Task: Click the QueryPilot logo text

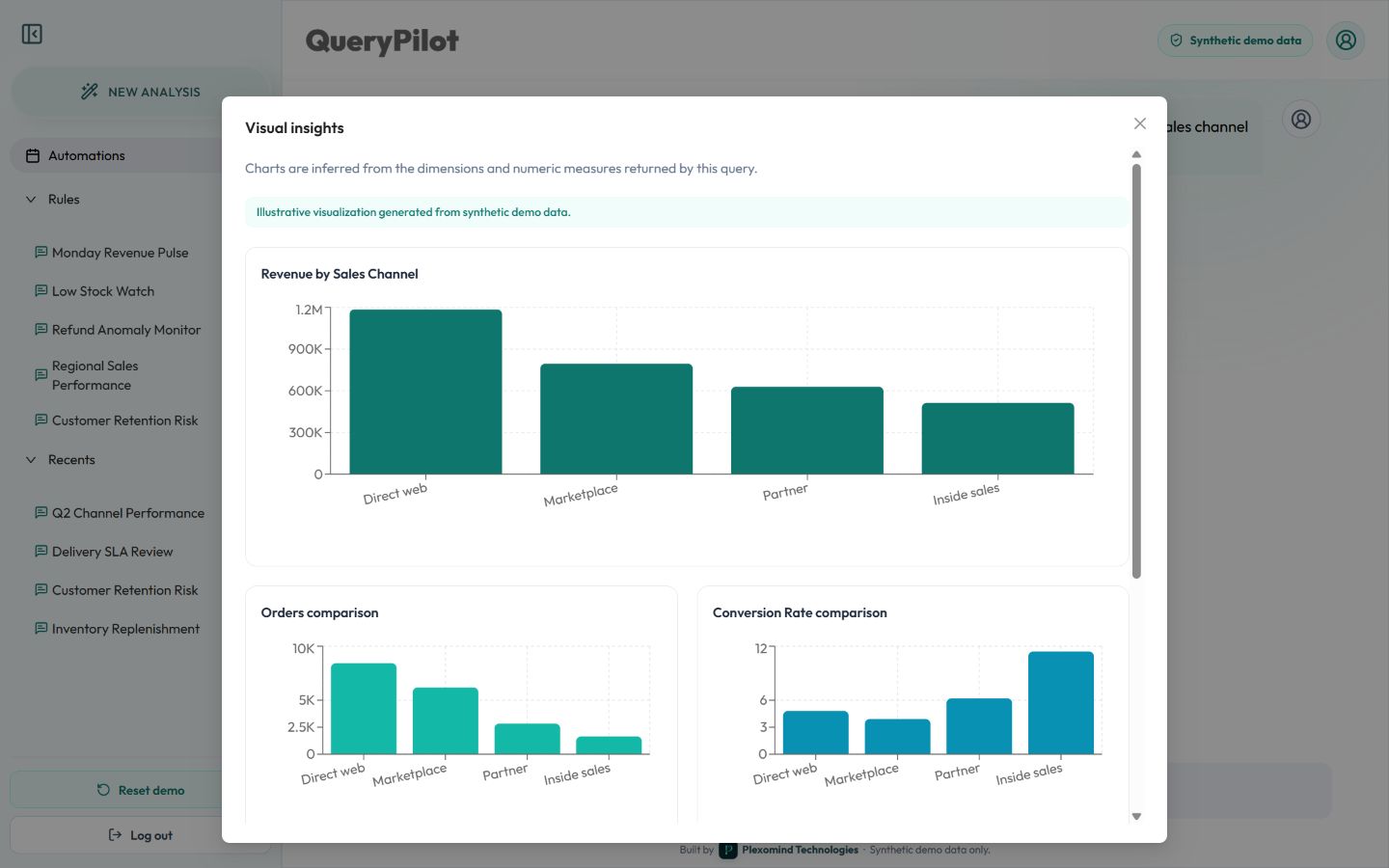Action: [x=382, y=41]
